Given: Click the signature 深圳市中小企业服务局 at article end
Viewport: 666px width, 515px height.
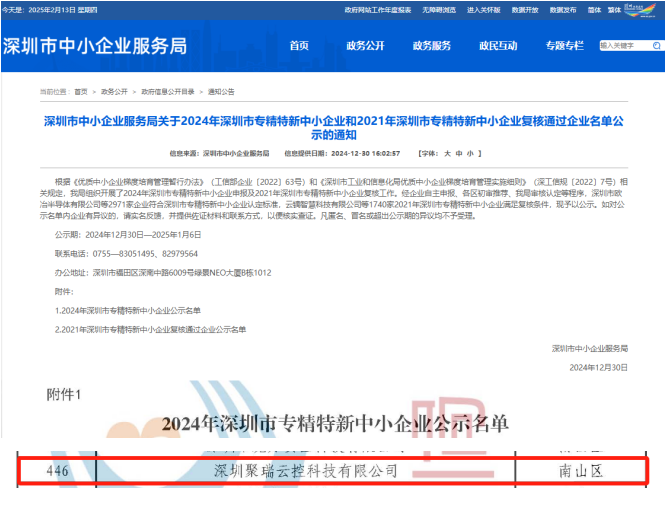Looking at the screenshot, I should coord(590,348).
